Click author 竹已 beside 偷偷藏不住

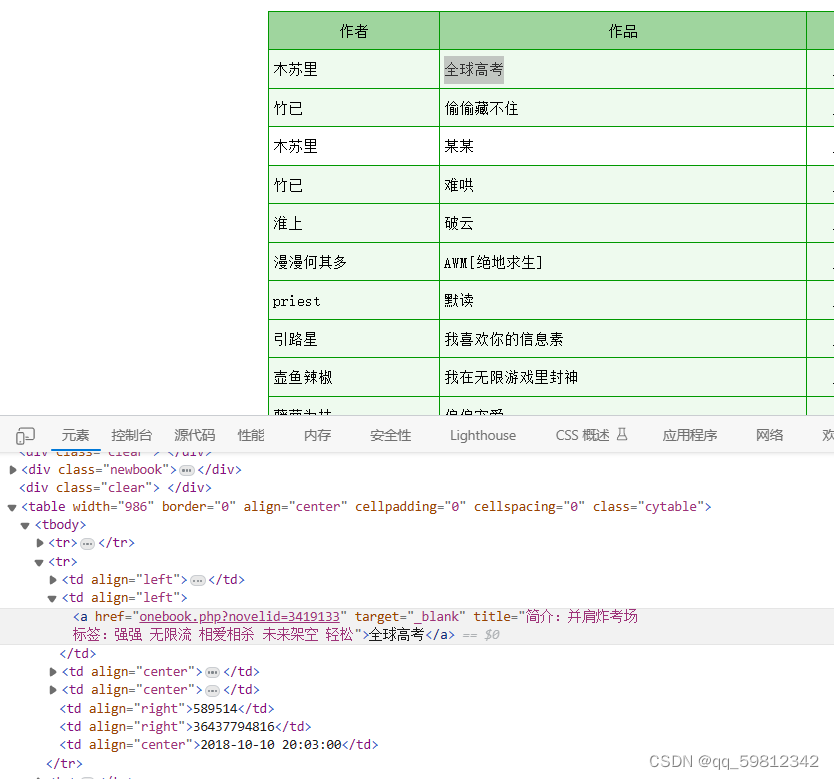pos(288,108)
